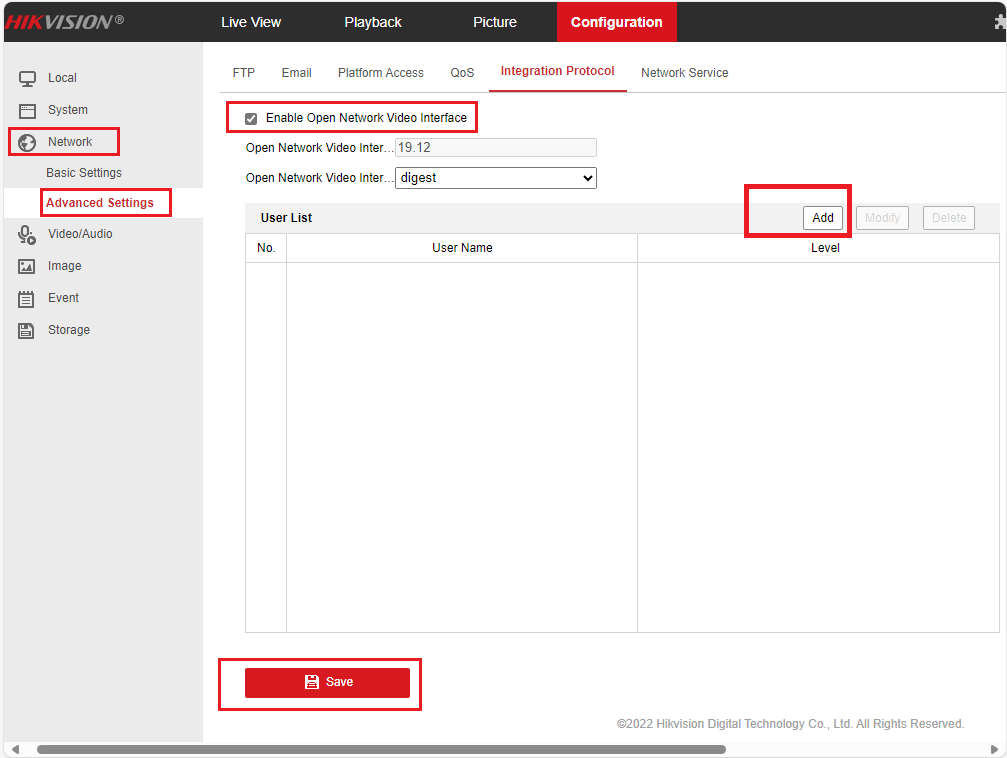Click the Video/Audio microphone icon

click(x=28, y=234)
